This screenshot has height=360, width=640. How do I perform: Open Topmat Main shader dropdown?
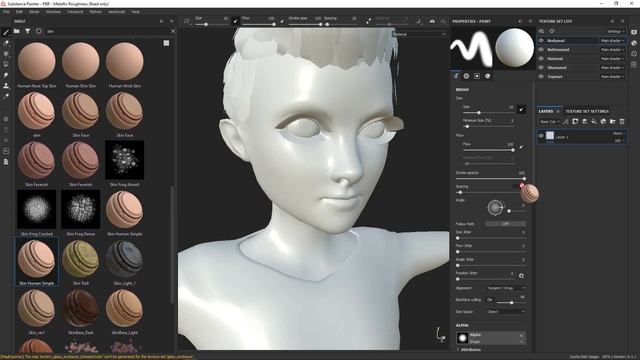click(x=612, y=76)
